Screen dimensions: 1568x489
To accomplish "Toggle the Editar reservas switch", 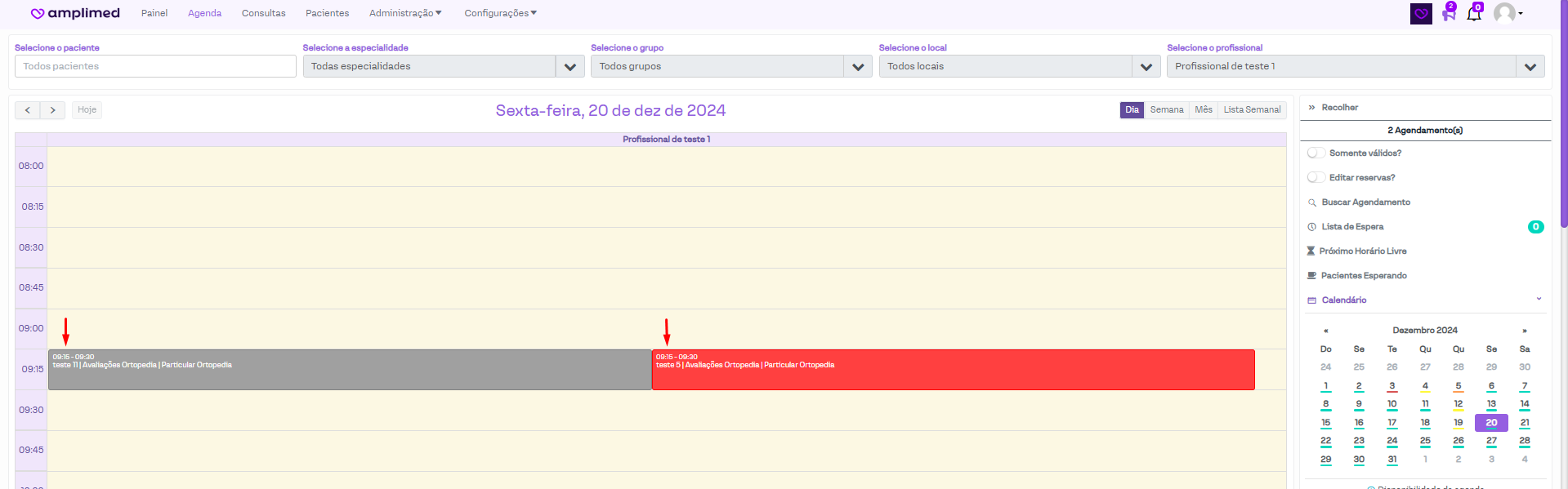I will point(1316,178).
